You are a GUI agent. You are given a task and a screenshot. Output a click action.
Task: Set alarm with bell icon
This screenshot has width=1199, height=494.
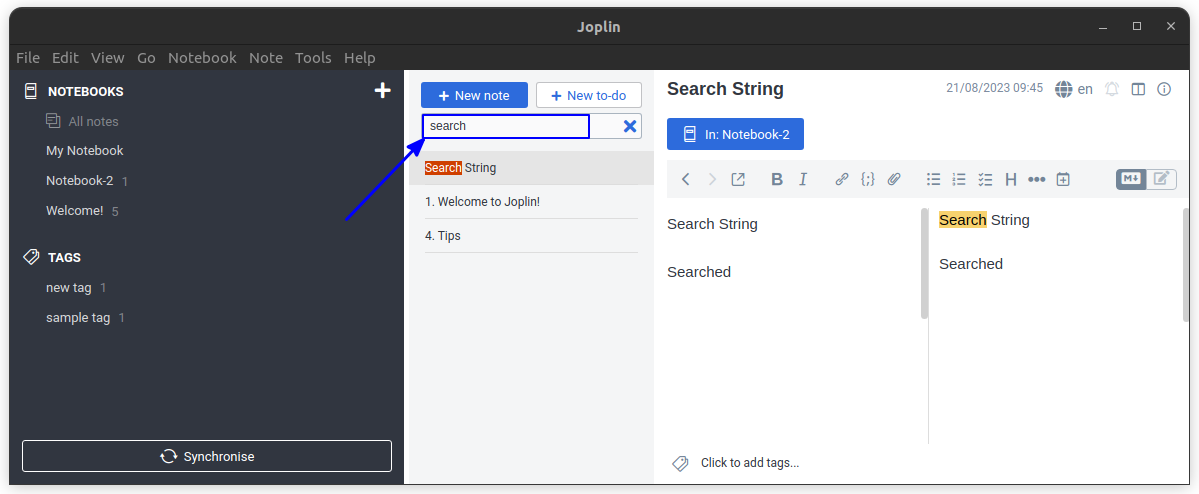(1112, 89)
